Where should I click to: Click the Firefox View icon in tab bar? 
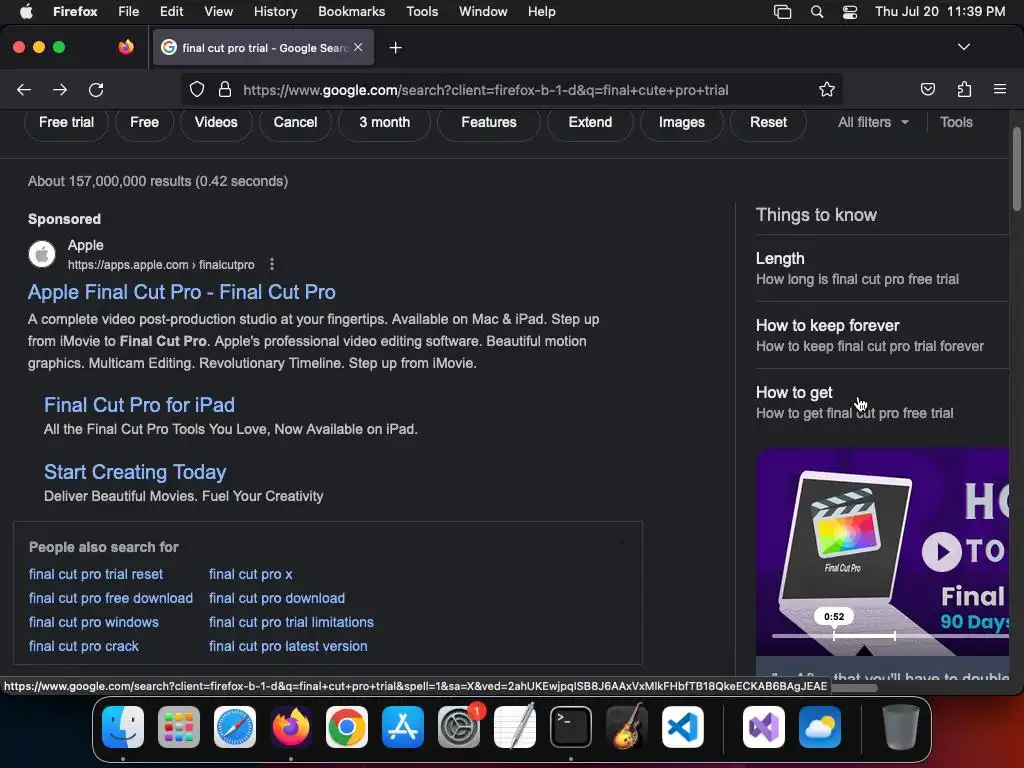126,47
